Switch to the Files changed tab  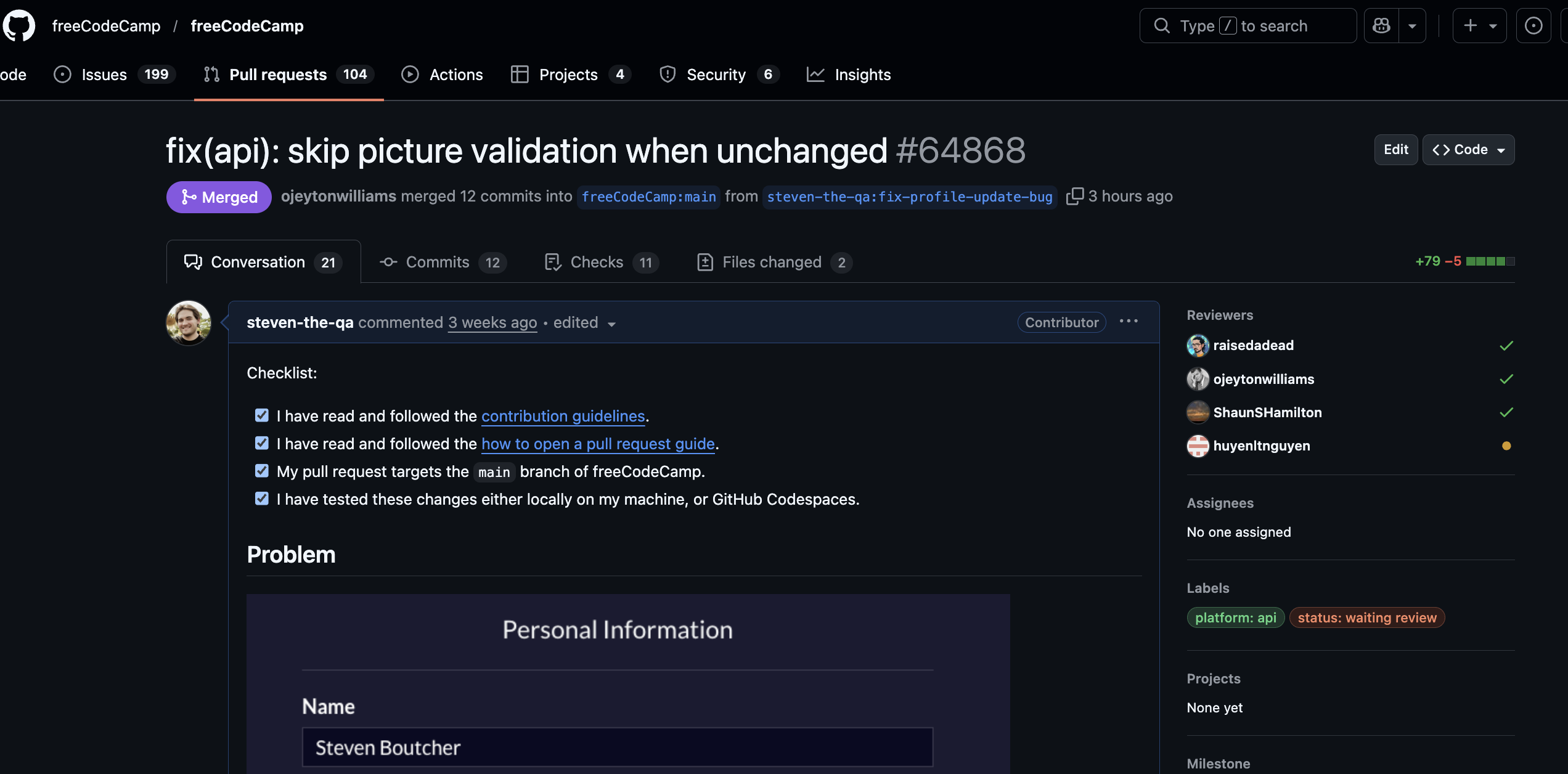[x=772, y=262]
